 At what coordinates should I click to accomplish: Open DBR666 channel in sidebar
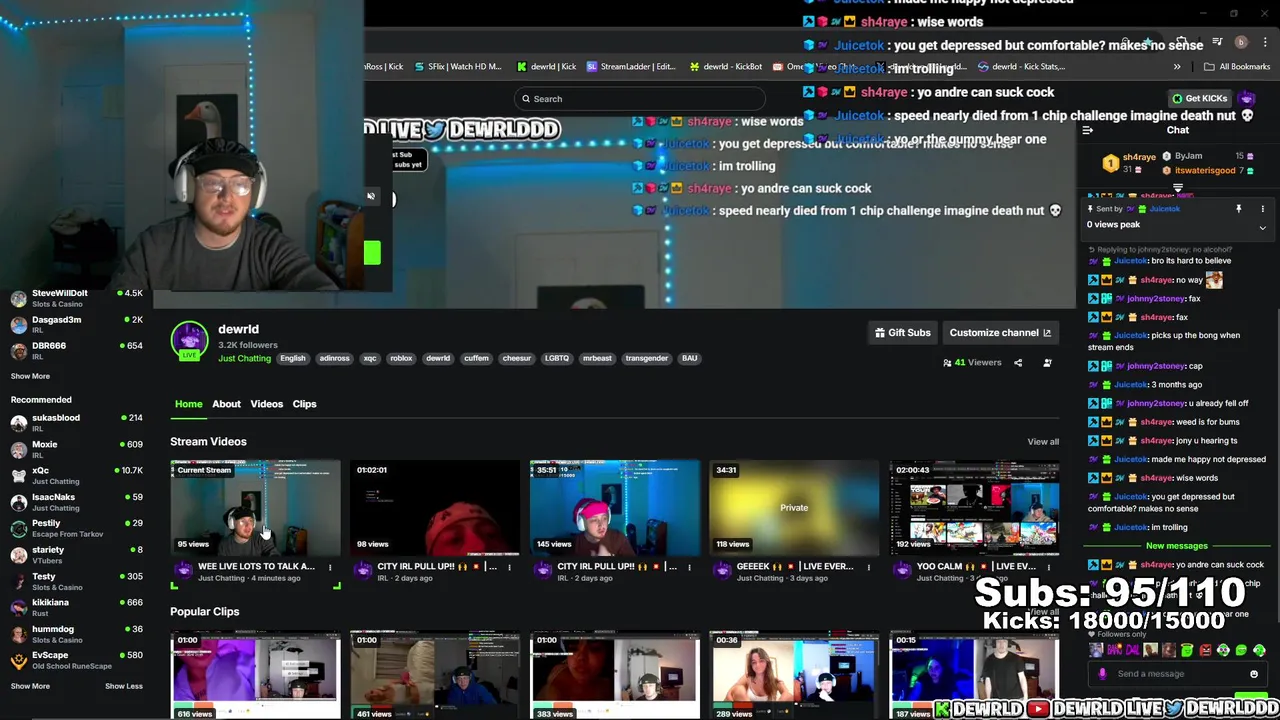(x=75, y=350)
